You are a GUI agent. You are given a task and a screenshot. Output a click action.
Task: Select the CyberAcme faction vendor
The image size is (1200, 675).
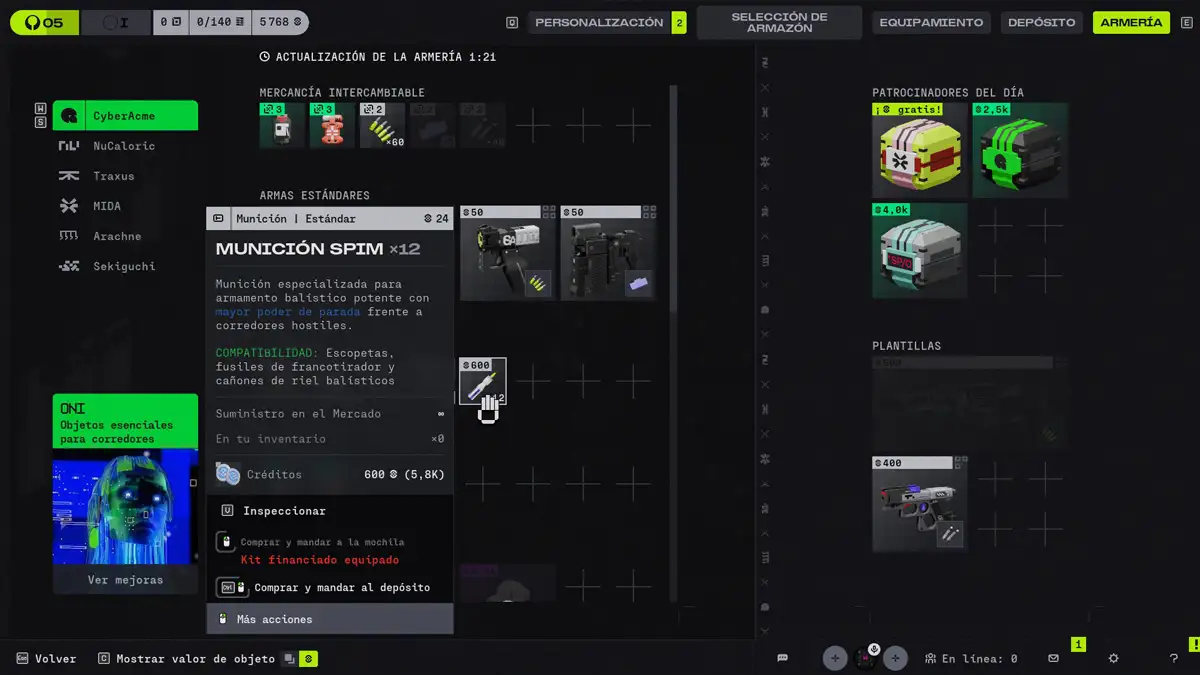[x=125, y=116]
